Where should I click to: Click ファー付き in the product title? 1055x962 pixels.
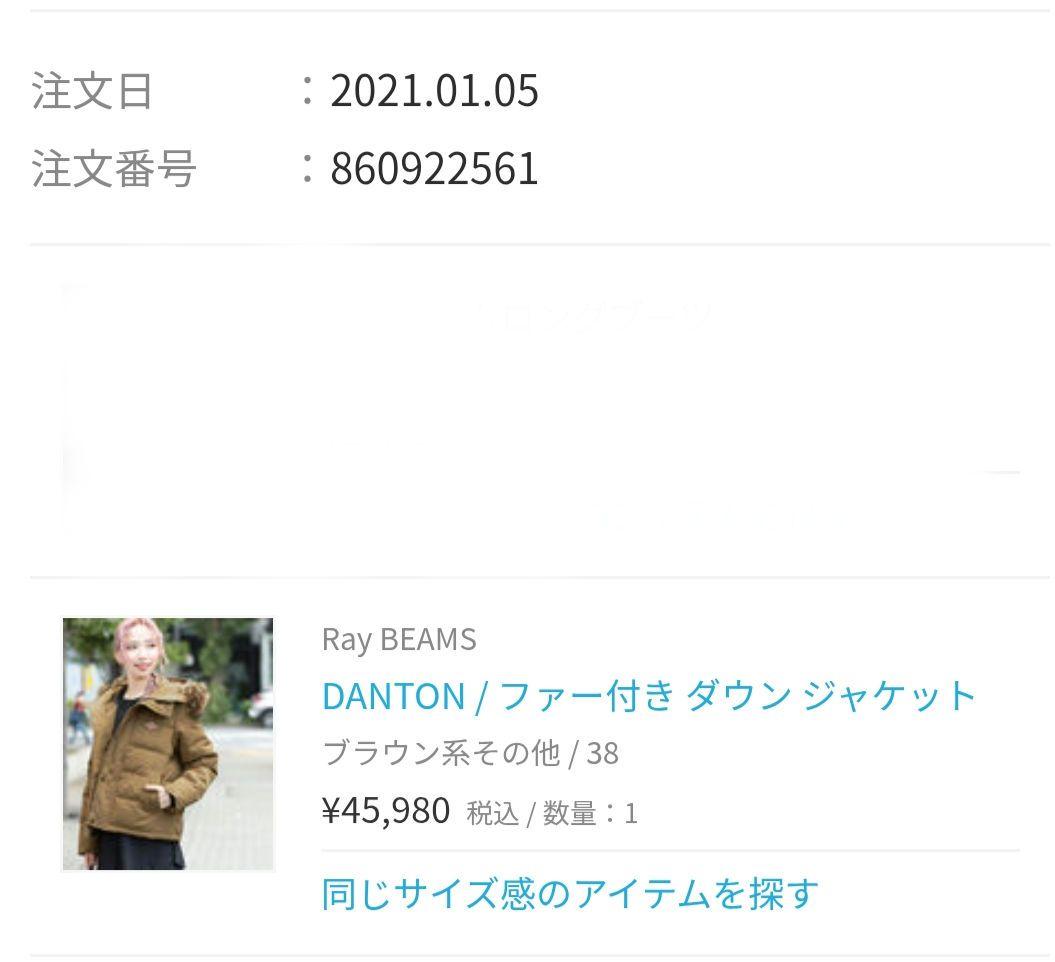[587, 696]
